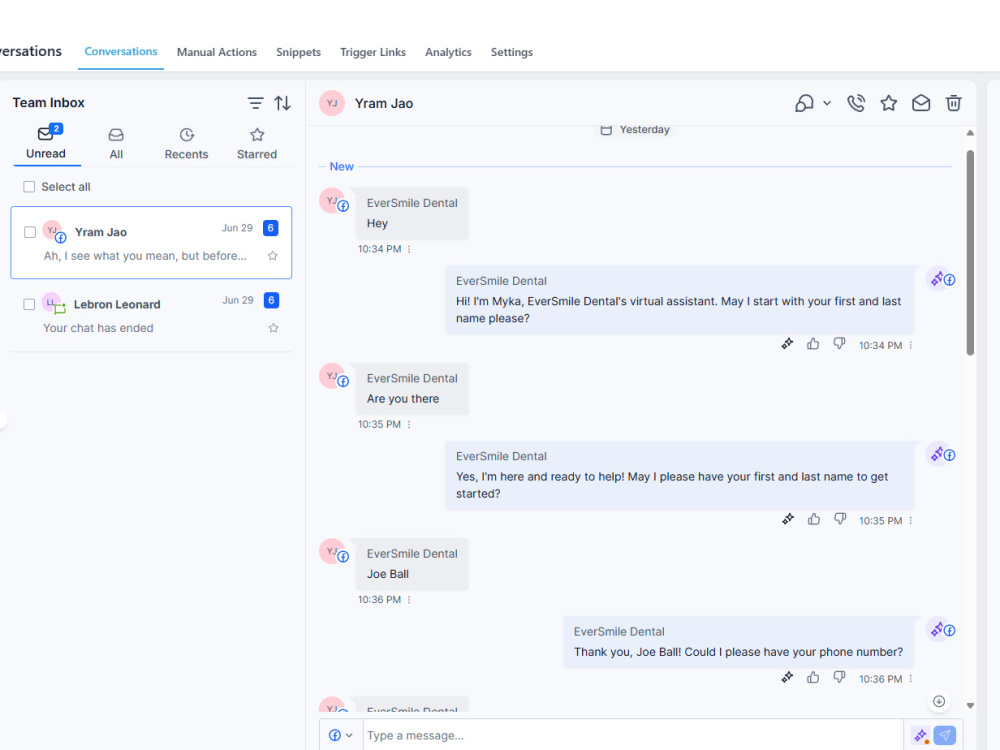Thumbs up the 'Yes, I'm here' message
The image size is (1000, 750).
click(x=814, y=520)
